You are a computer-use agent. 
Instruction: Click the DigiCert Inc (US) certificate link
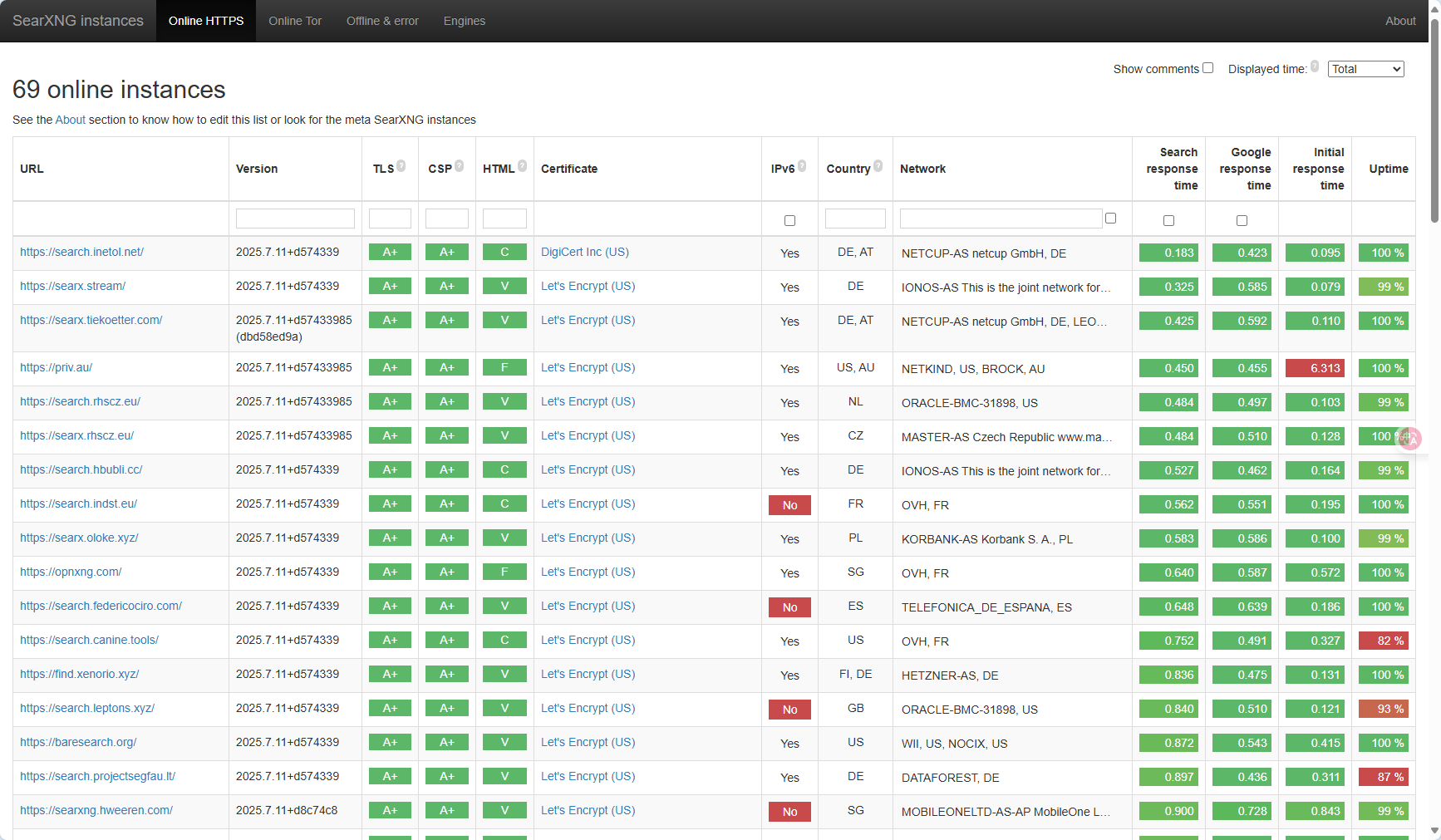[x=584, y=252]
